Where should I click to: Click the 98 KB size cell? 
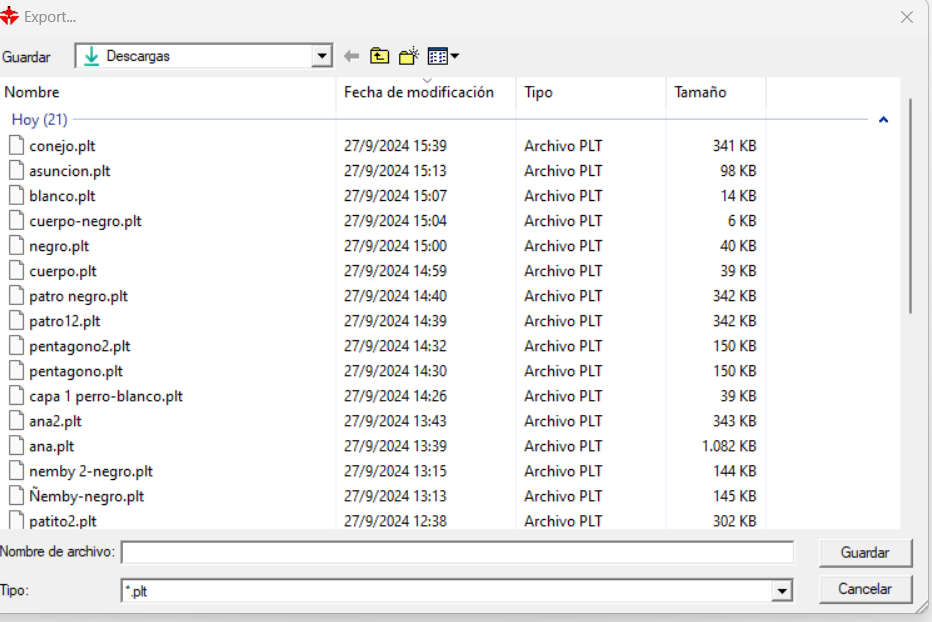[x=738, y=171]
